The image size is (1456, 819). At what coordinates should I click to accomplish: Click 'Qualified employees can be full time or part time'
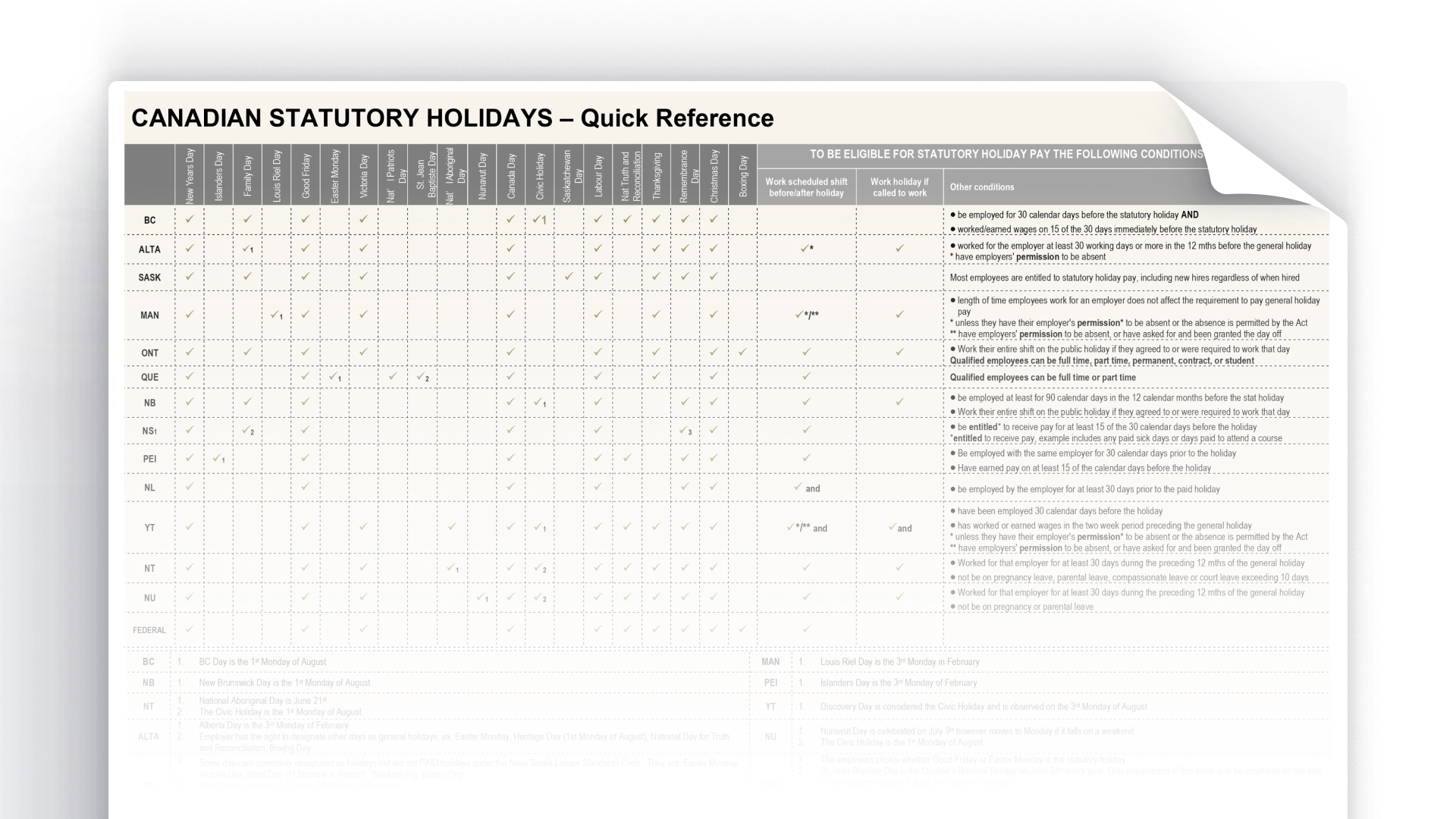(1043, 378)
